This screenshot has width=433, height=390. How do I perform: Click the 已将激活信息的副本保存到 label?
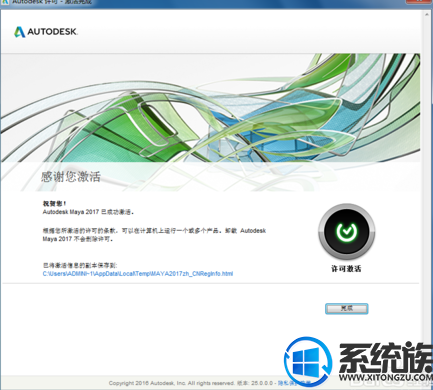(x=80, y=265)
